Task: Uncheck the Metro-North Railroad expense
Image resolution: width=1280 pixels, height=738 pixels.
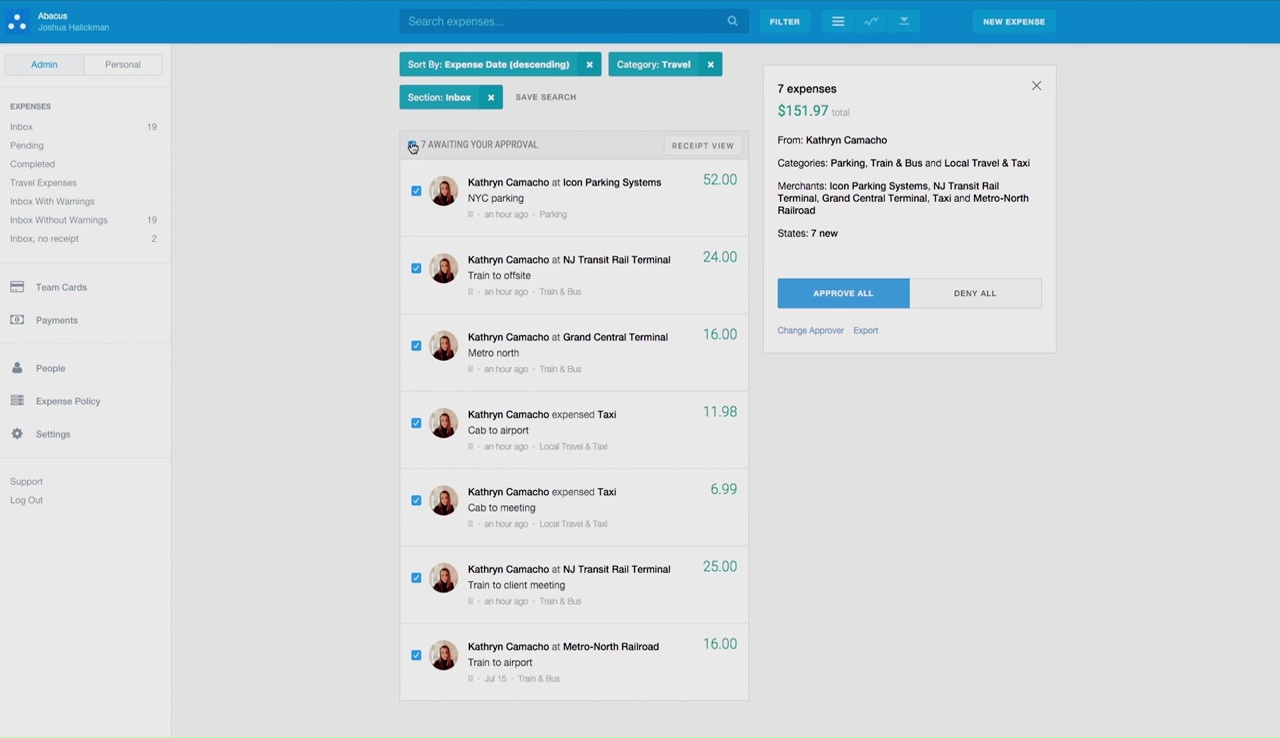Action: (x=416, y=655)
